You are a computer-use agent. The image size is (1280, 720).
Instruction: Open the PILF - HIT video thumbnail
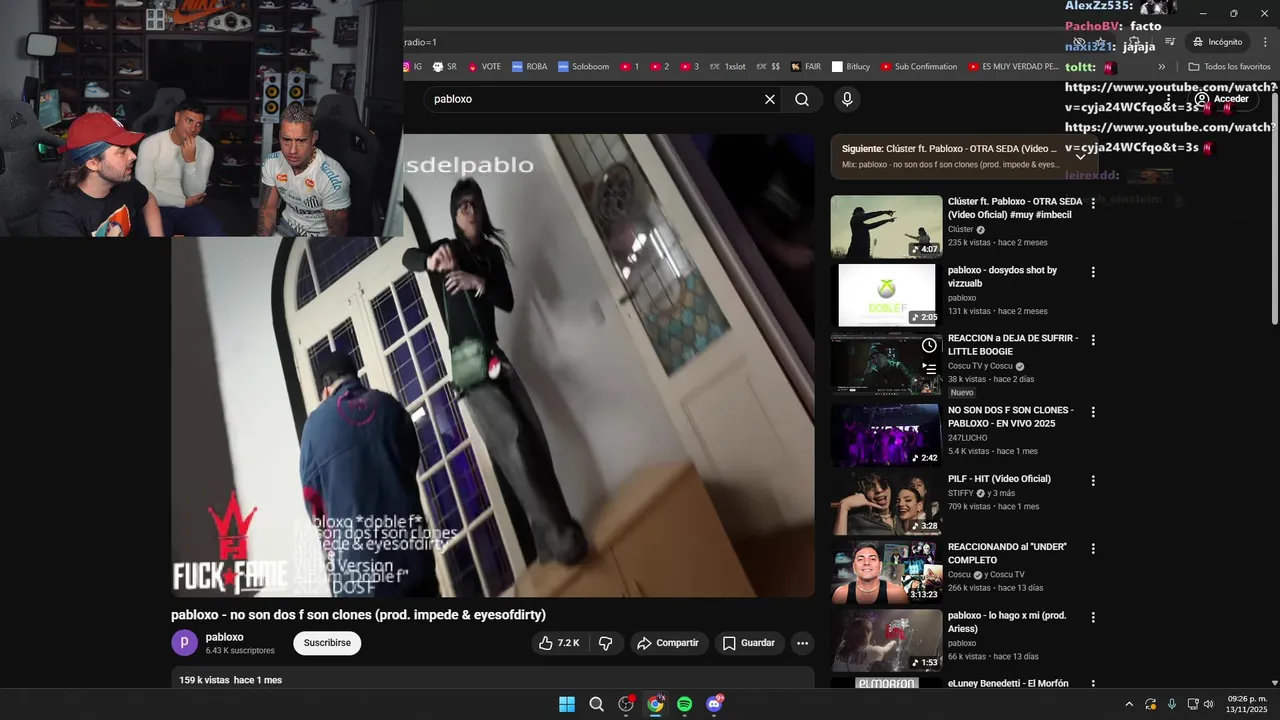pyautogui.click(x=886, y=503)
